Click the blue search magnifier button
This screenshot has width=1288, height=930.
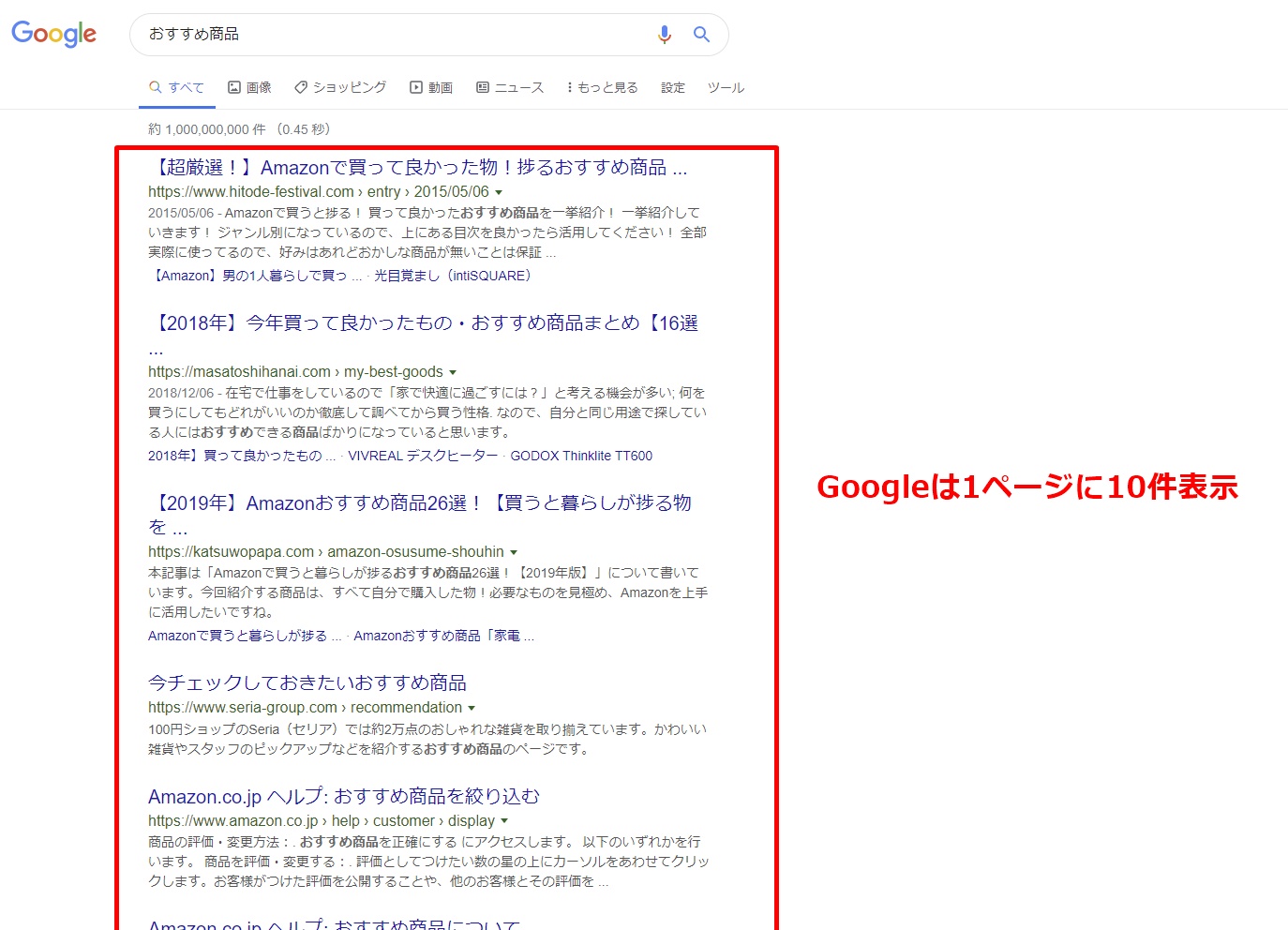pos(701,35)
